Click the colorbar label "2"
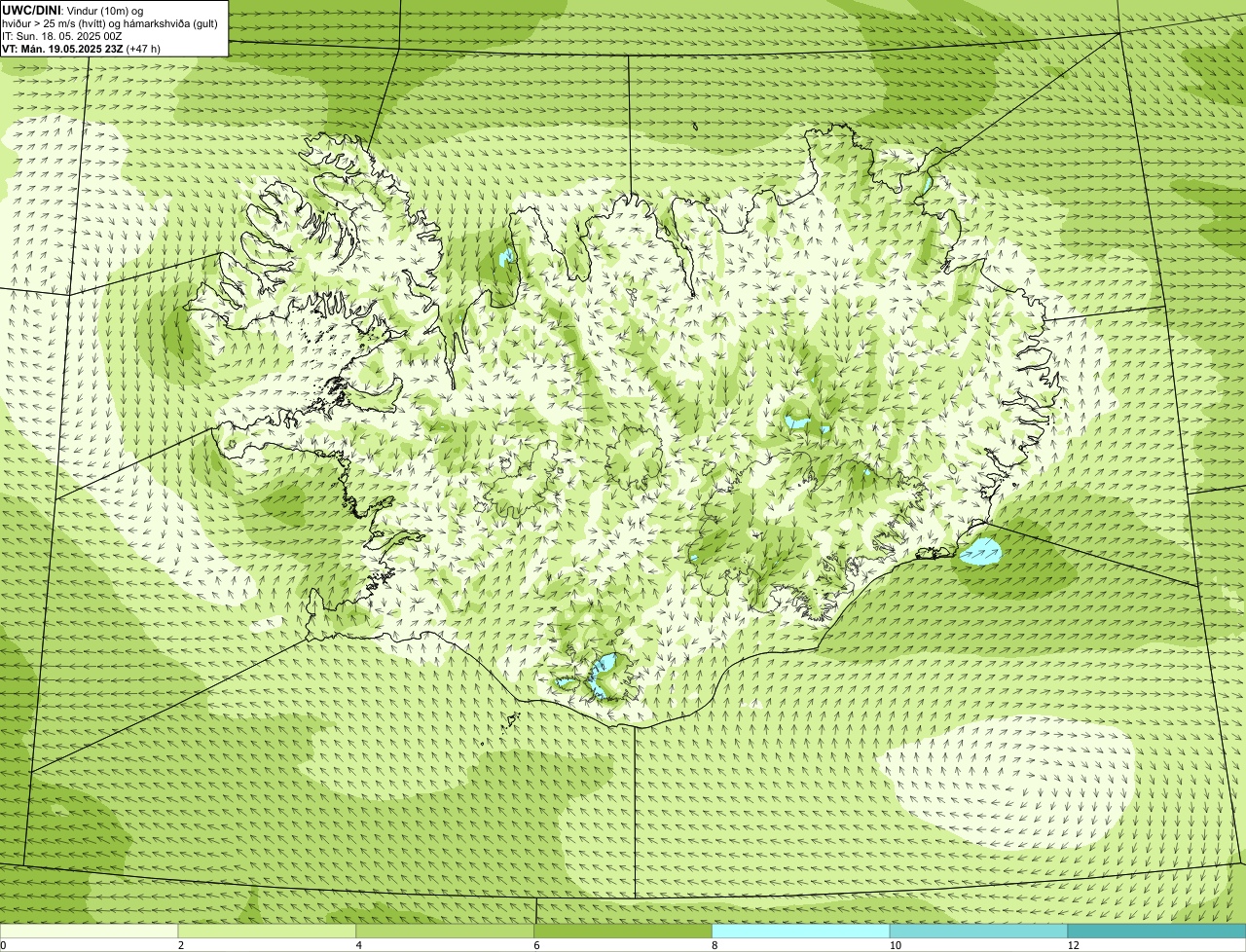Screen dimensions: 1246x952 [181, 945]
